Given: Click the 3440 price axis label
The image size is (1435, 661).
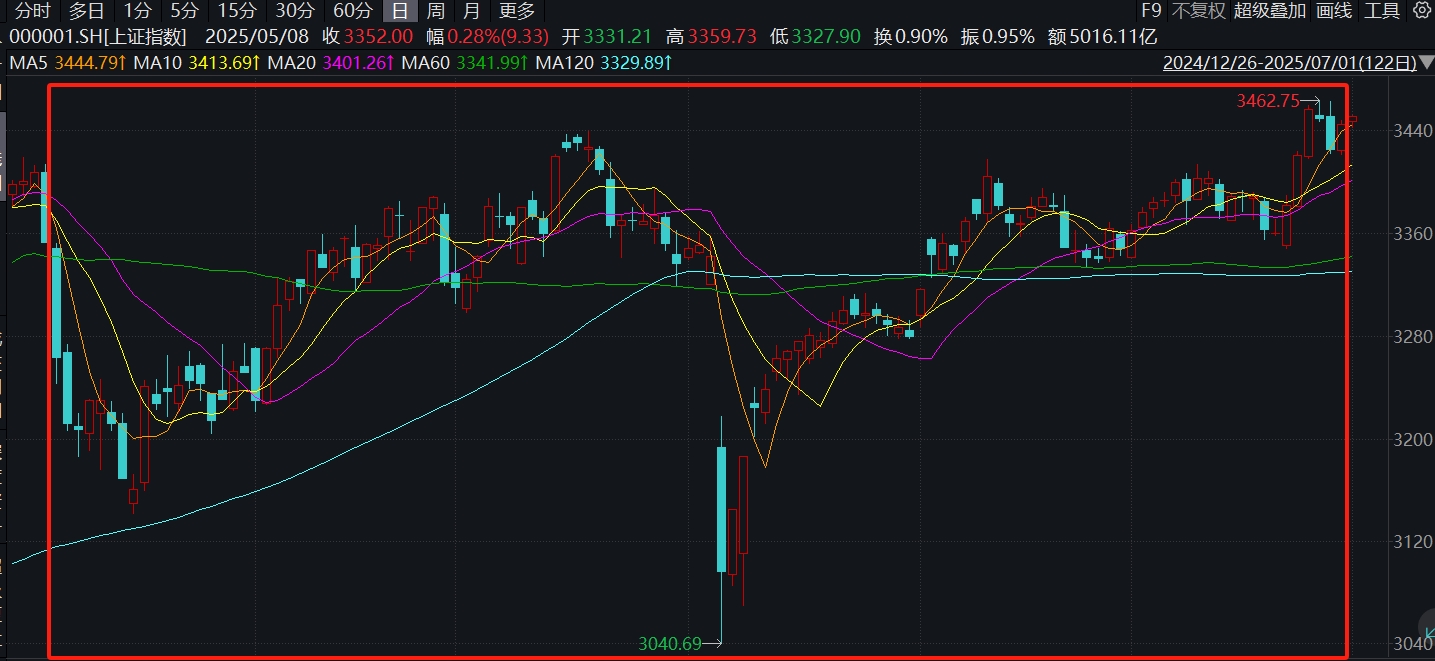Looking at the screenshot, I should [x=1413, y=130].
